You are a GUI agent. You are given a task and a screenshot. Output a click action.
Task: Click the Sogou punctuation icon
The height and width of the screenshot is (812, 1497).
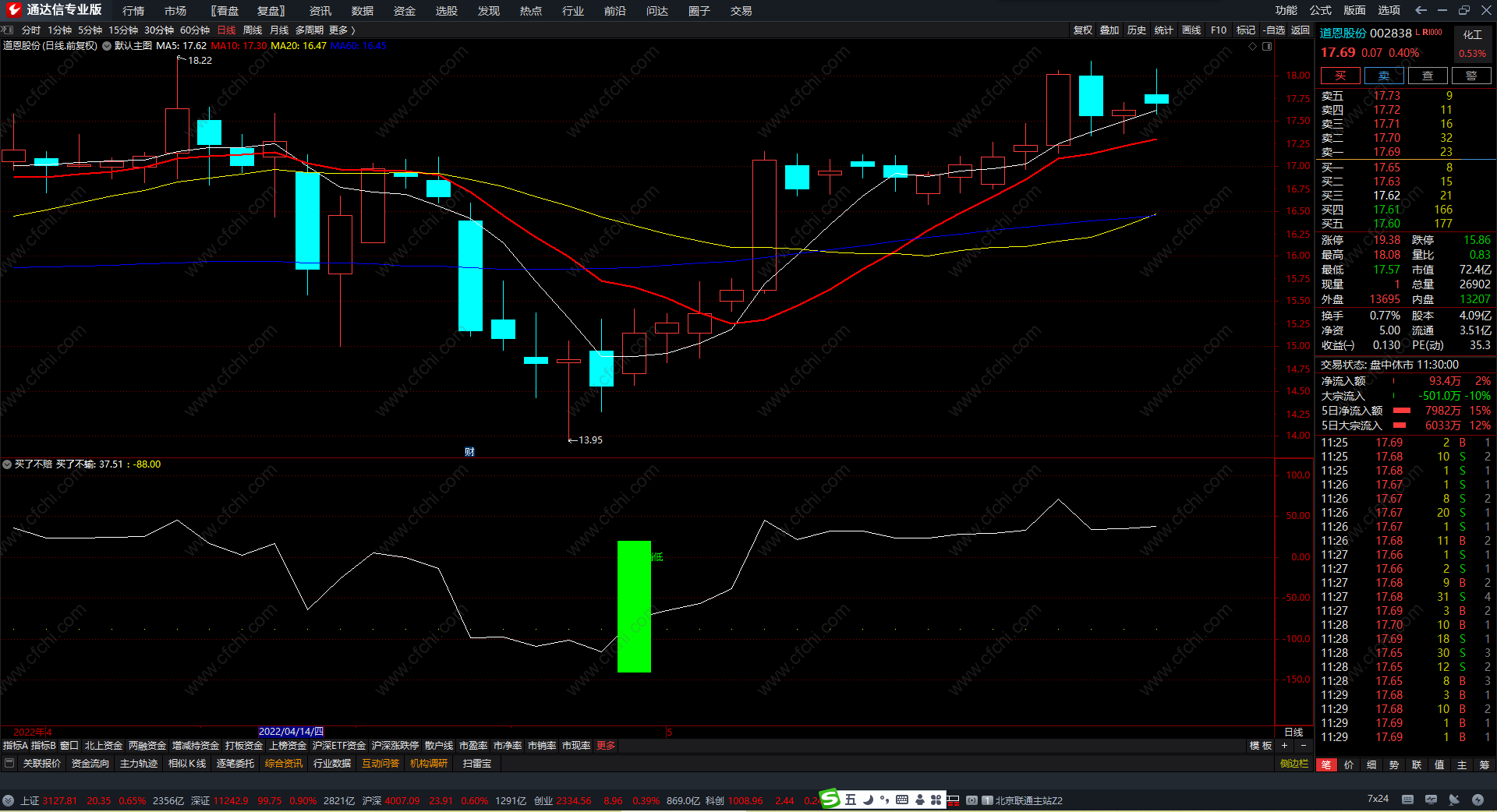pyautogui.click(x=884, y=800)
